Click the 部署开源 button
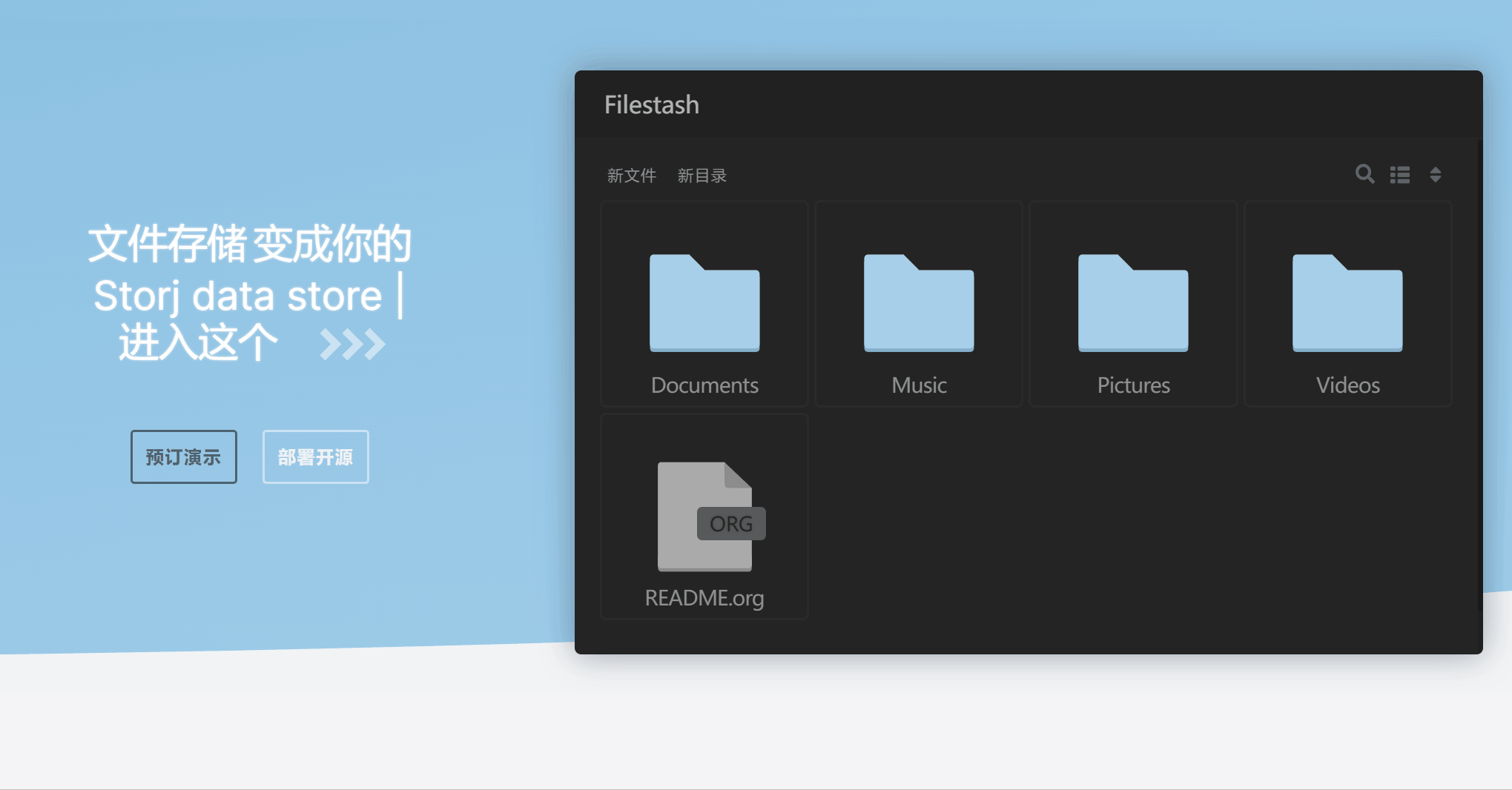 coord(316,457)
